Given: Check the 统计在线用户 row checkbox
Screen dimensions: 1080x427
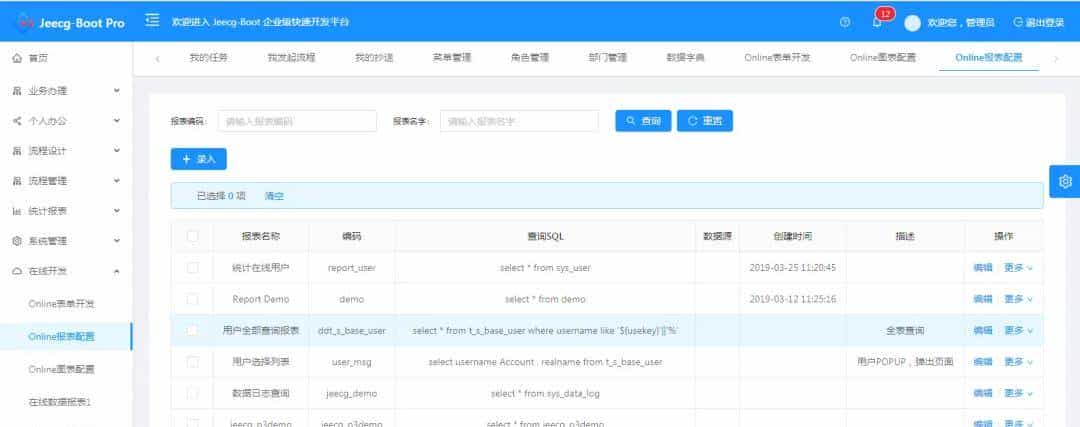Looking at the screenshot, I should (x=192, y=268).
